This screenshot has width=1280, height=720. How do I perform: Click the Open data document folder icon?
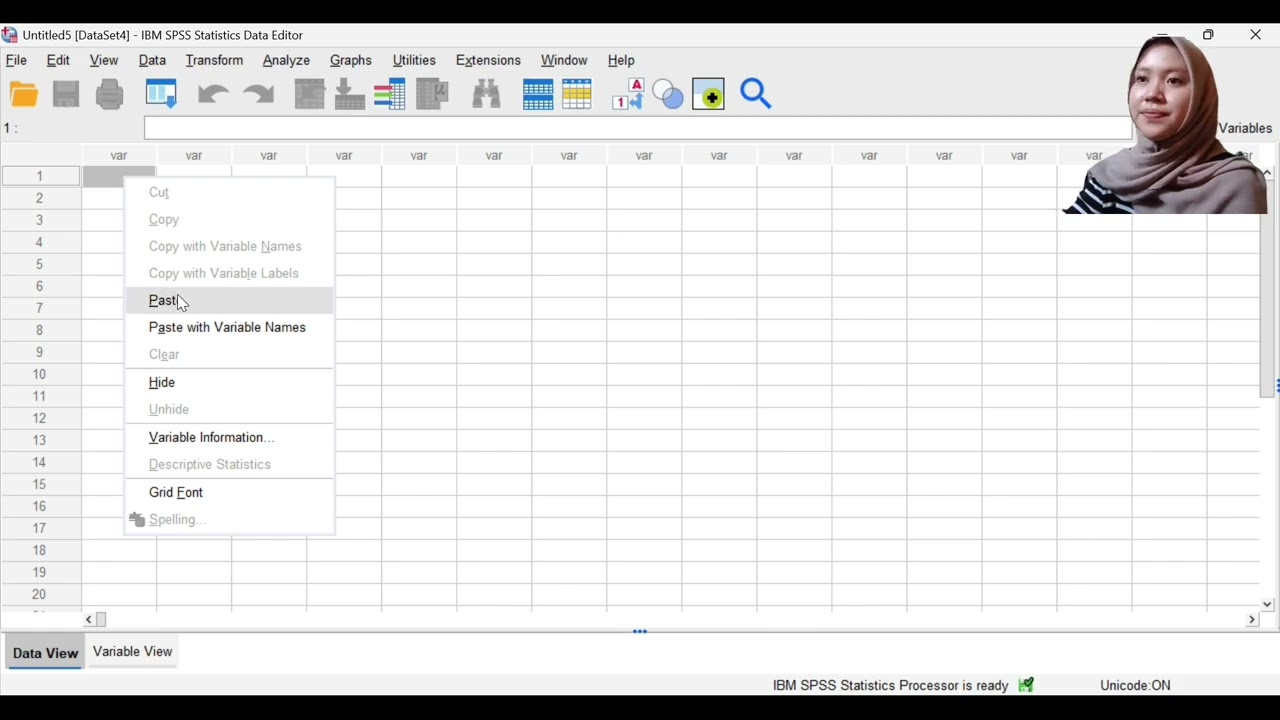point(23,95)
